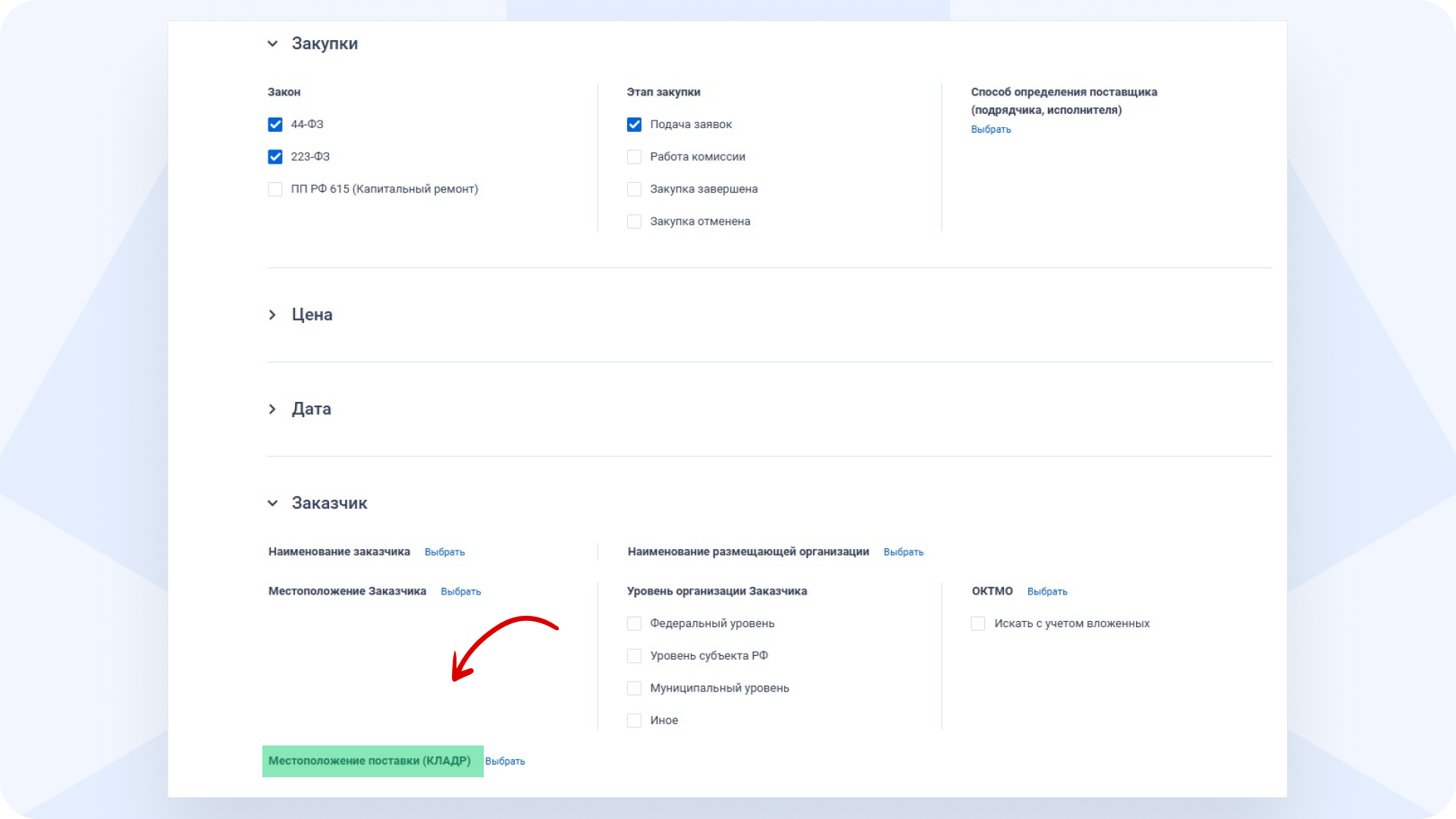This screenshot has width=1456, height=819.
Task: Click the Подача заявок label text
Action: 691,124
